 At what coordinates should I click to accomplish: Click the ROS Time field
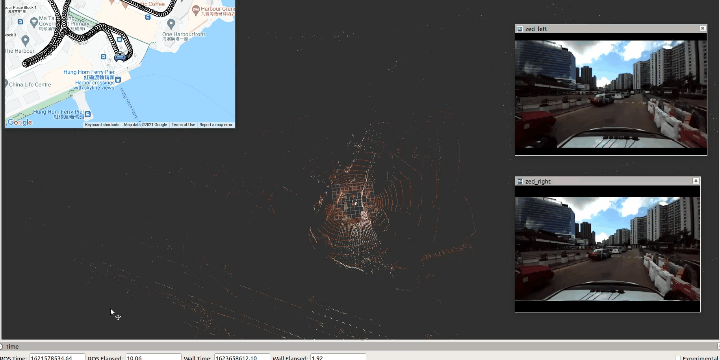coord(57,357)
